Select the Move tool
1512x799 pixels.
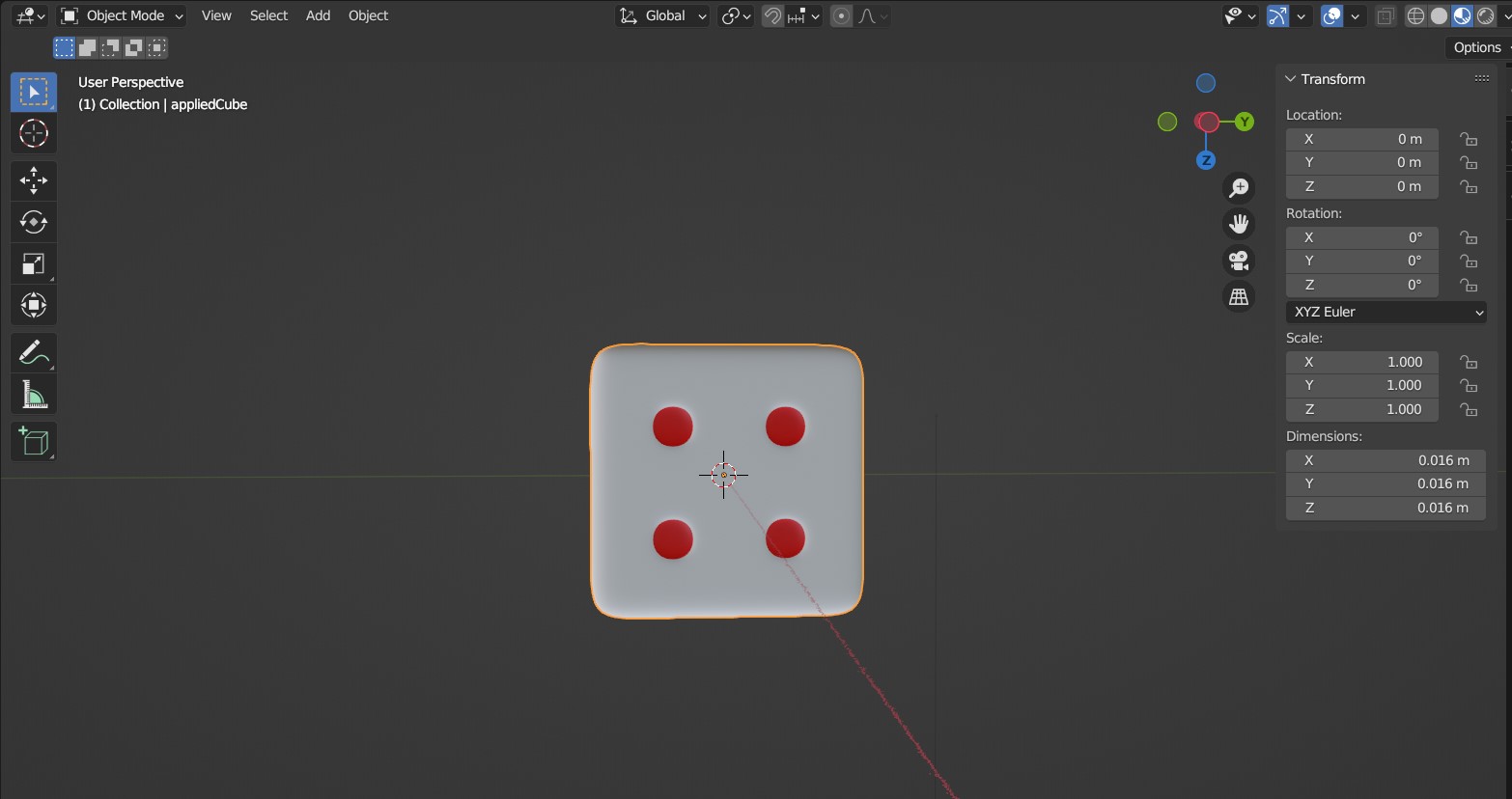point(33,180)
